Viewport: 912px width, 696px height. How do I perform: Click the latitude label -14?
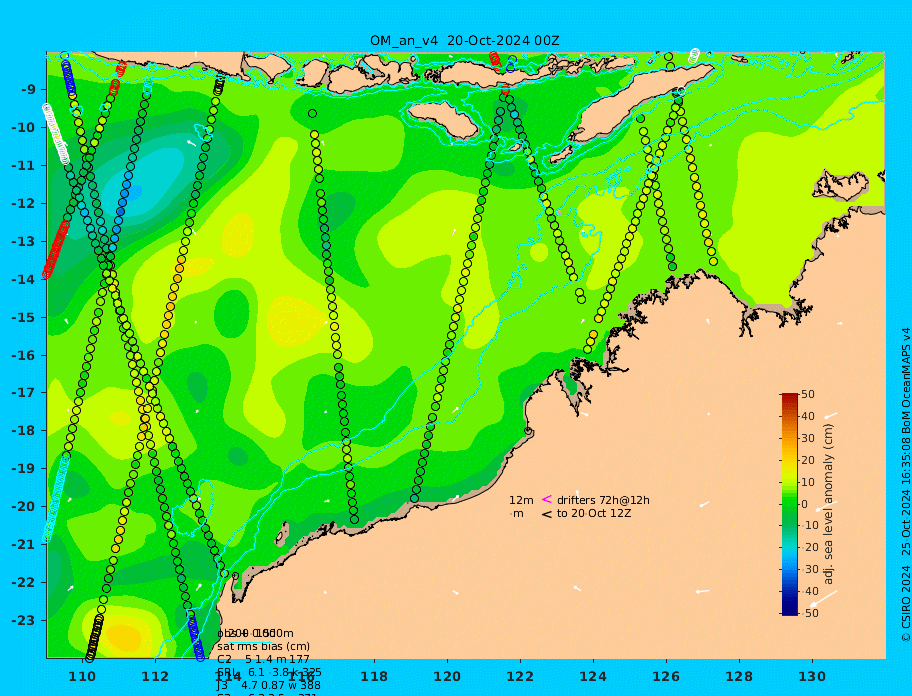pos(24,280)
